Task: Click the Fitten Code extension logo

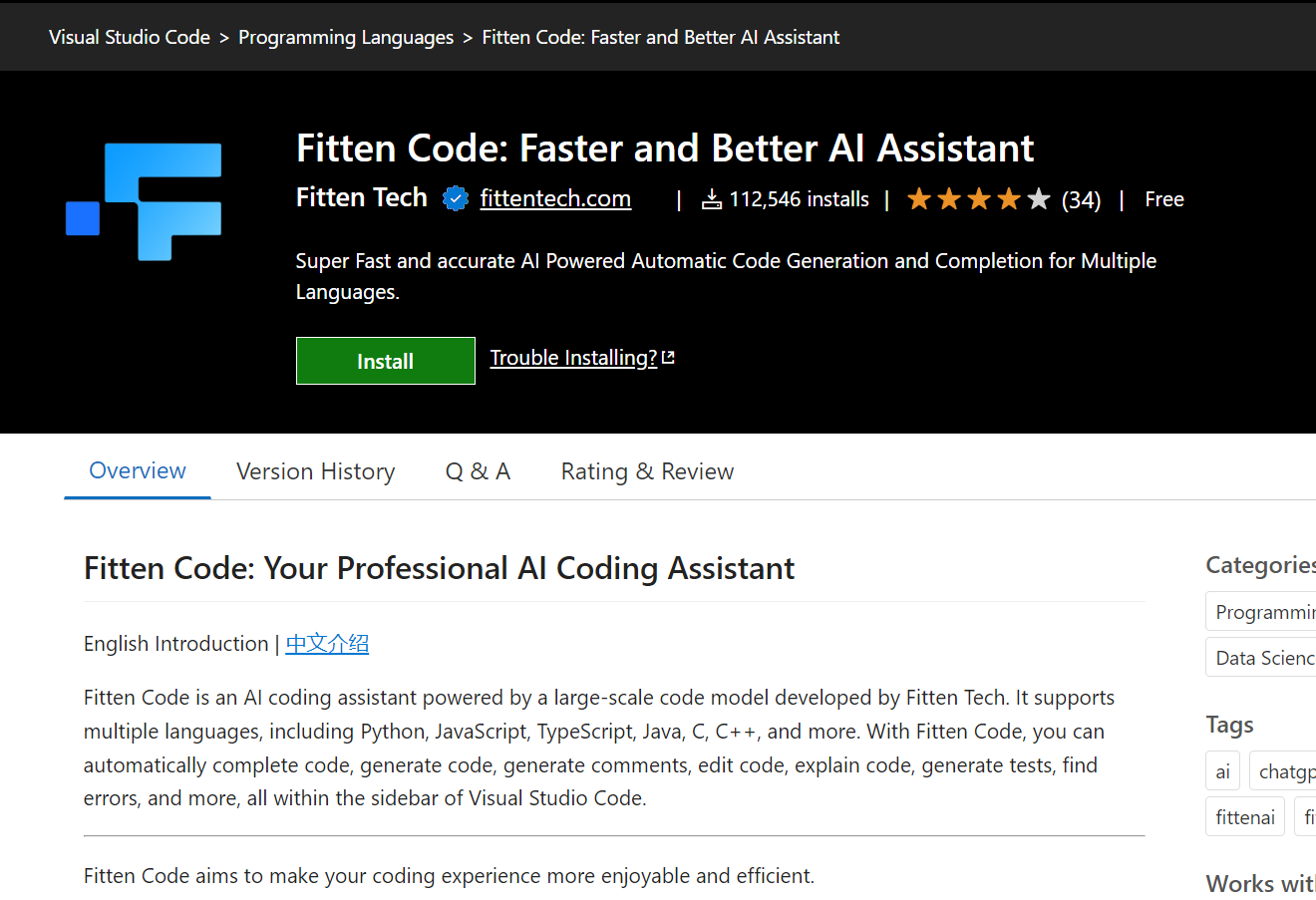Action: 144,202
